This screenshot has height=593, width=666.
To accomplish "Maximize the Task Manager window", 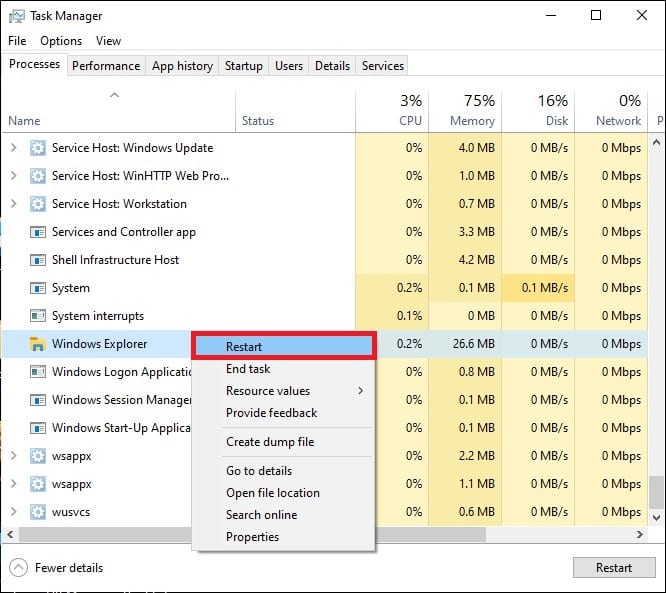I will 596,15.
